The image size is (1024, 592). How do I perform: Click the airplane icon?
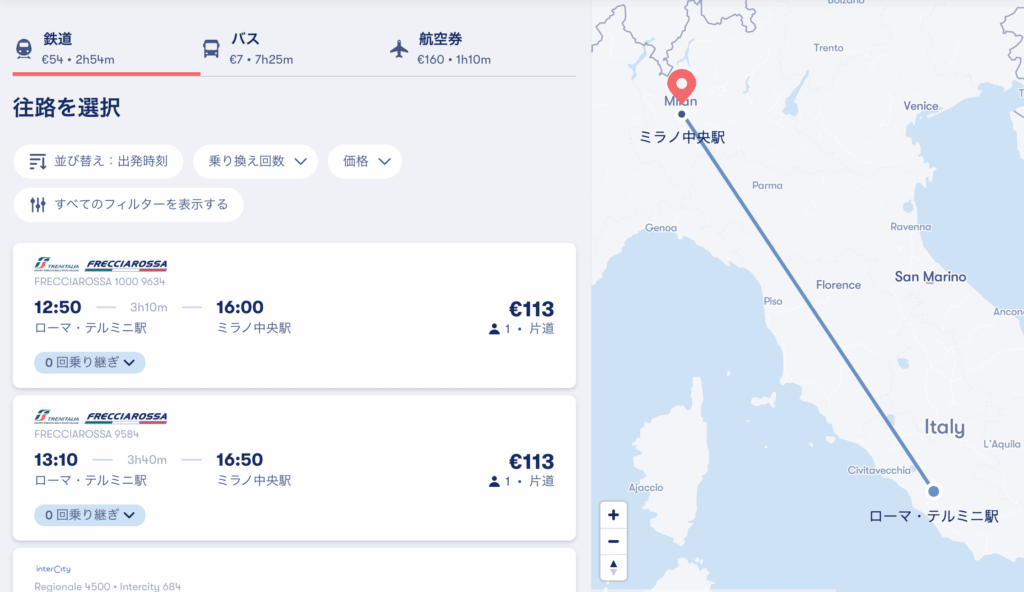[399, 49]
